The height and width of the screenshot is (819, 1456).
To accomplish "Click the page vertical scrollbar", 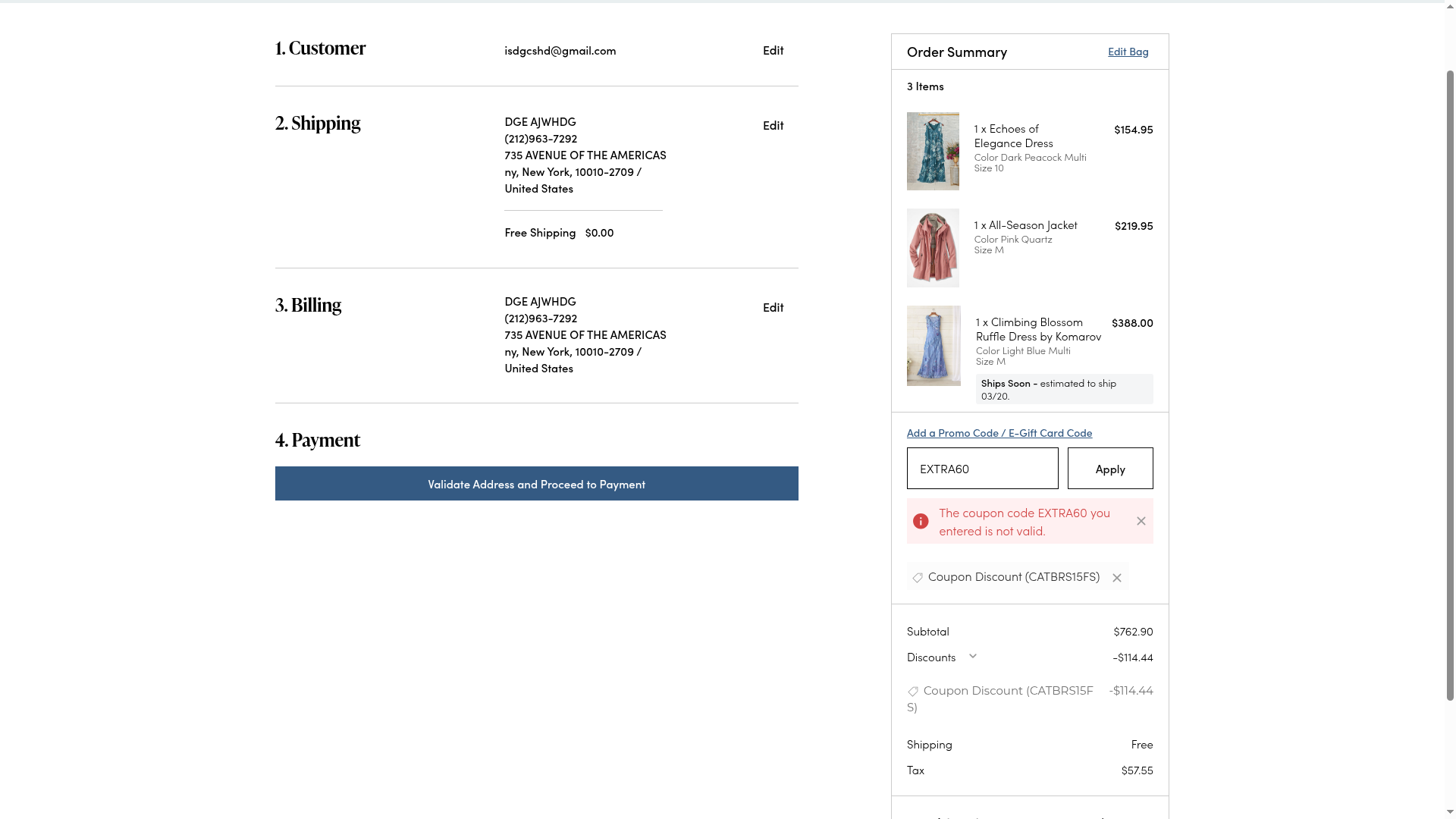I will pyautogui.click(x=1449, y=379).
